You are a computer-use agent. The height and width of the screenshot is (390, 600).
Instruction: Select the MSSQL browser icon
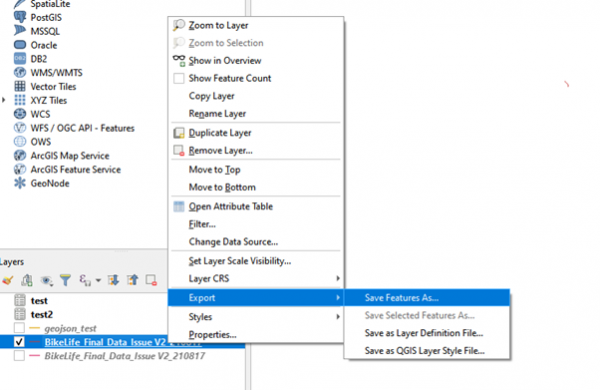(x=20, y=31)
